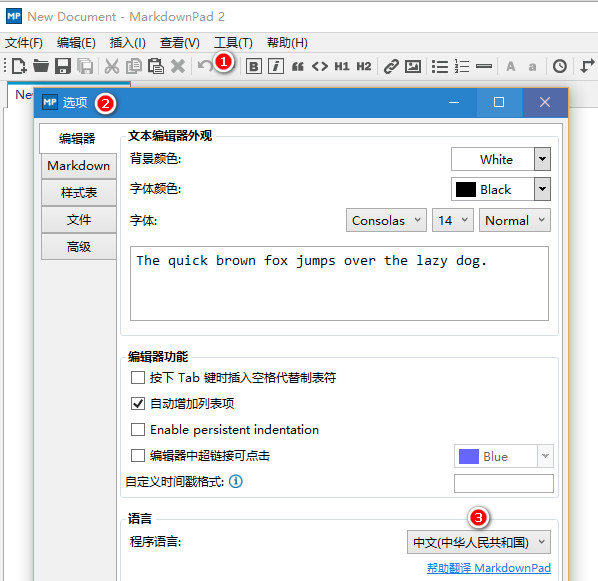Toggle italic formatting button
598x581 pixels.
(x=276, y=66)
